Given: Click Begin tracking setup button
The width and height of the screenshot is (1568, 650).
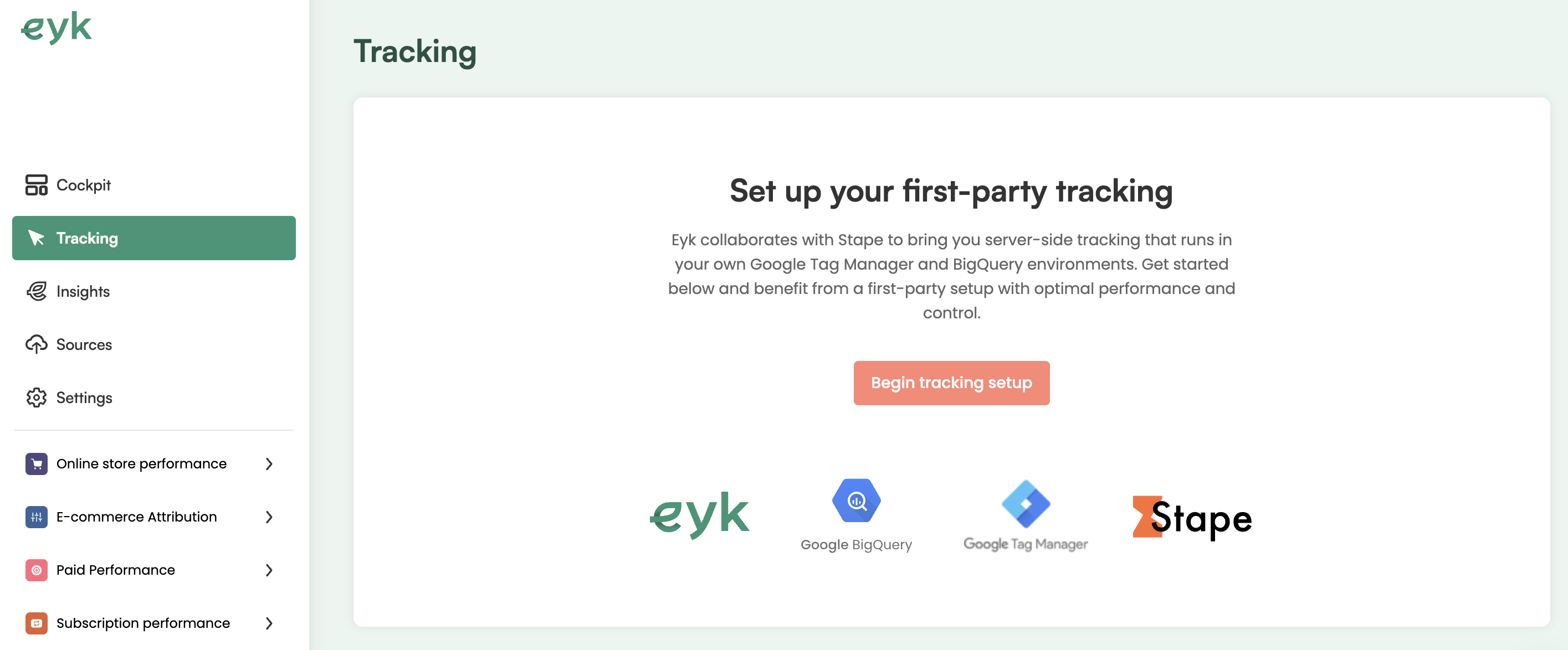Looking at the screenshot, I should tap(952, 383).
